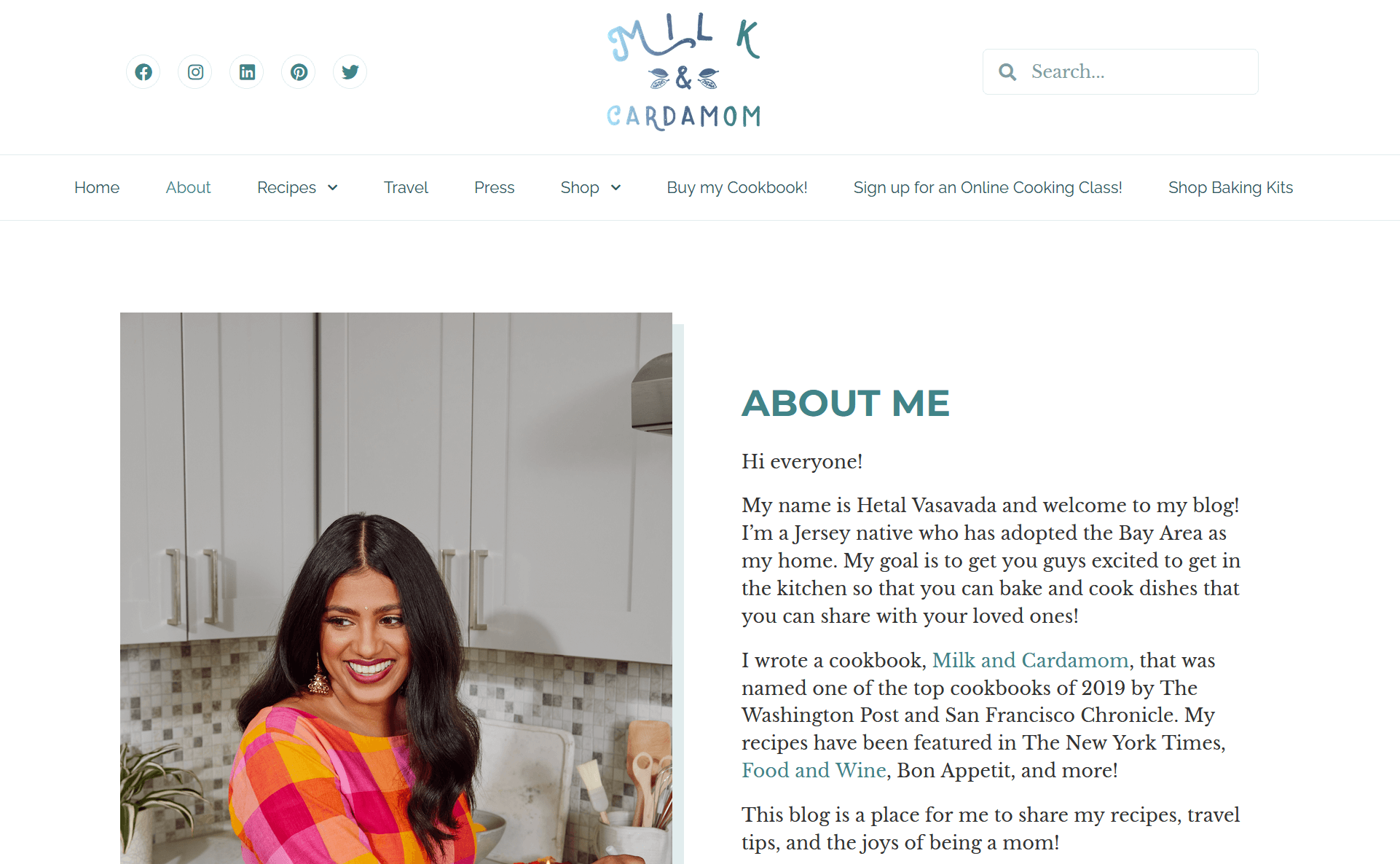
Task: Follow the Milk and Cardamom cookbook link
Action: pos(1030,660)
